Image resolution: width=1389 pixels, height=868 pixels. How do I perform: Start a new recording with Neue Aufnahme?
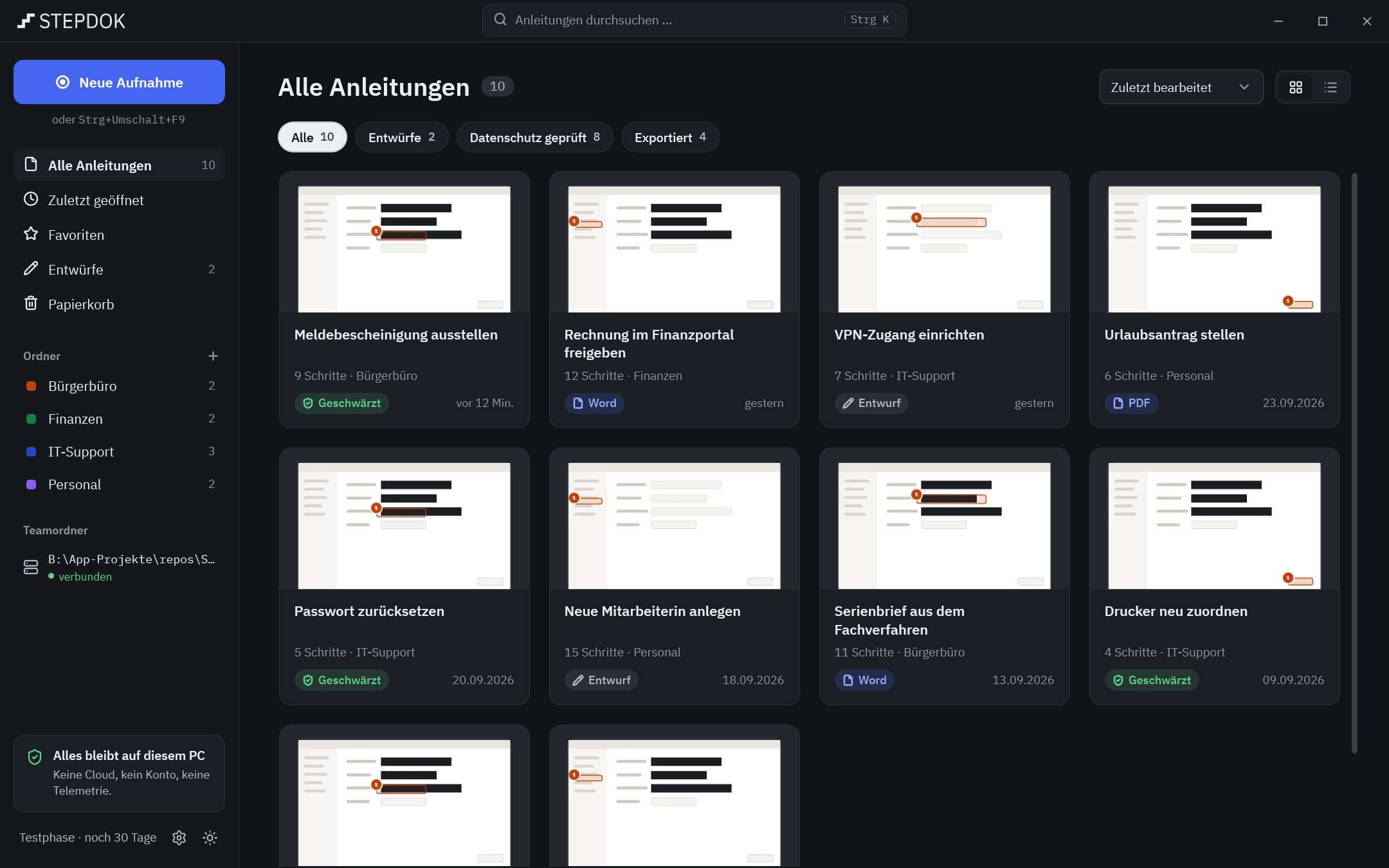point(119,82)
